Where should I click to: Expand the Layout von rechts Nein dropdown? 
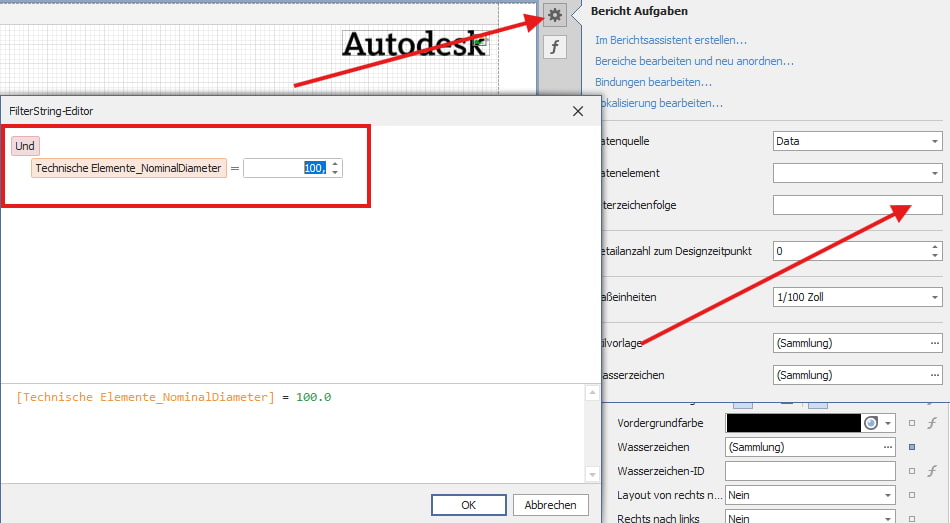810,495
